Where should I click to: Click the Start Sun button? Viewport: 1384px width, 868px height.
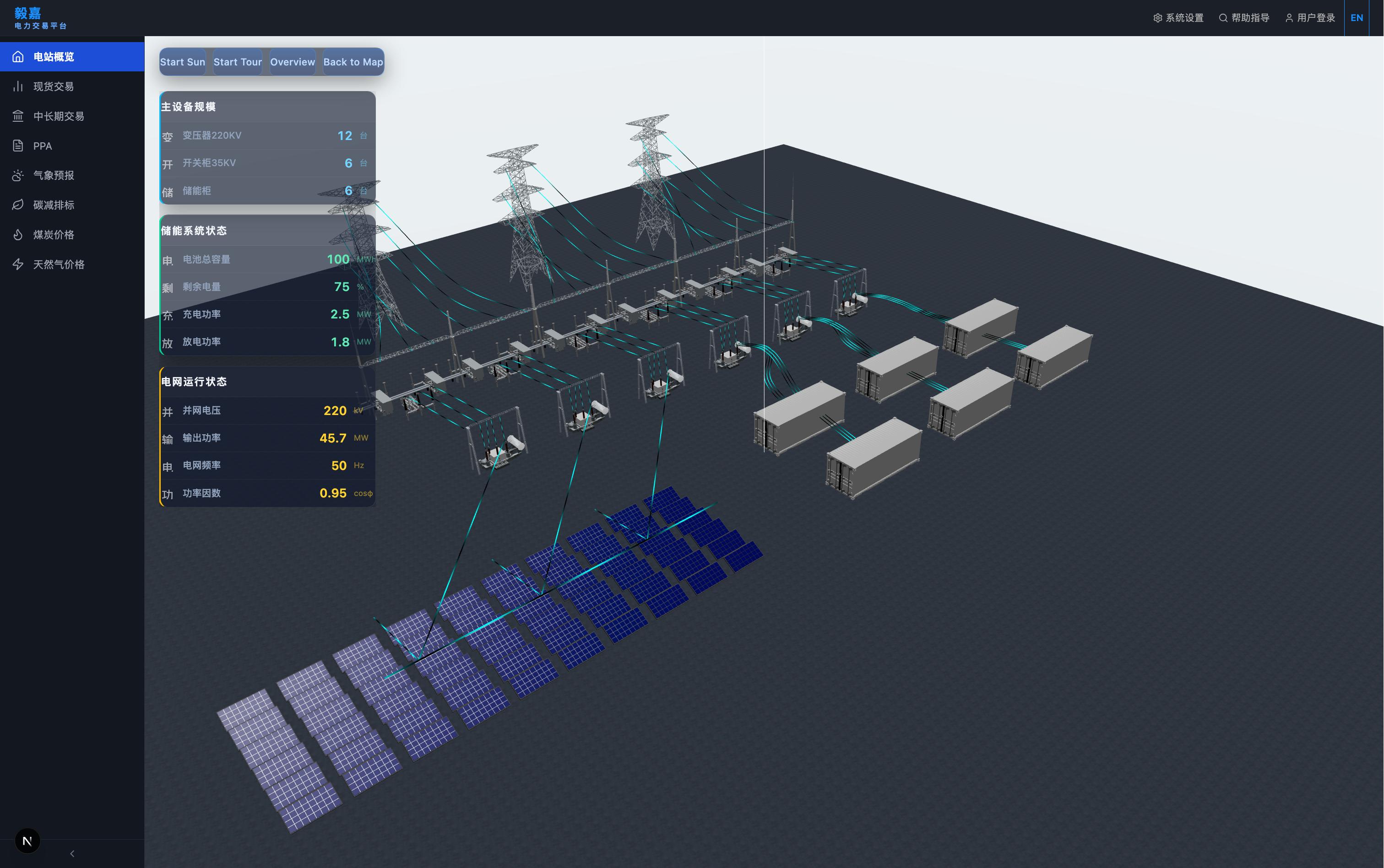coord(183,62)
